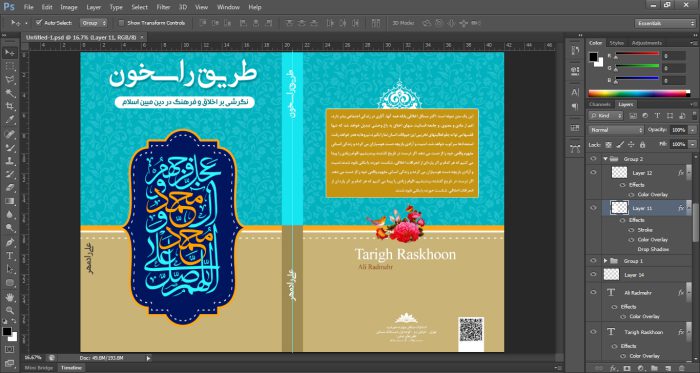Select the Dodge tool

pos(9,228)
